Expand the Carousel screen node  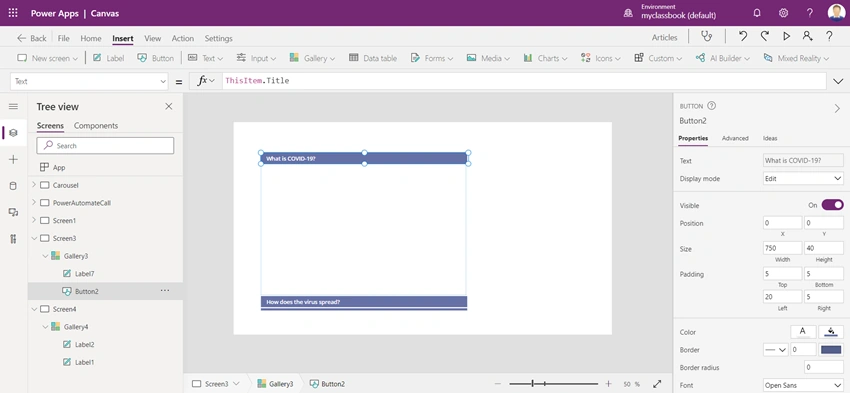click(34, 185)
